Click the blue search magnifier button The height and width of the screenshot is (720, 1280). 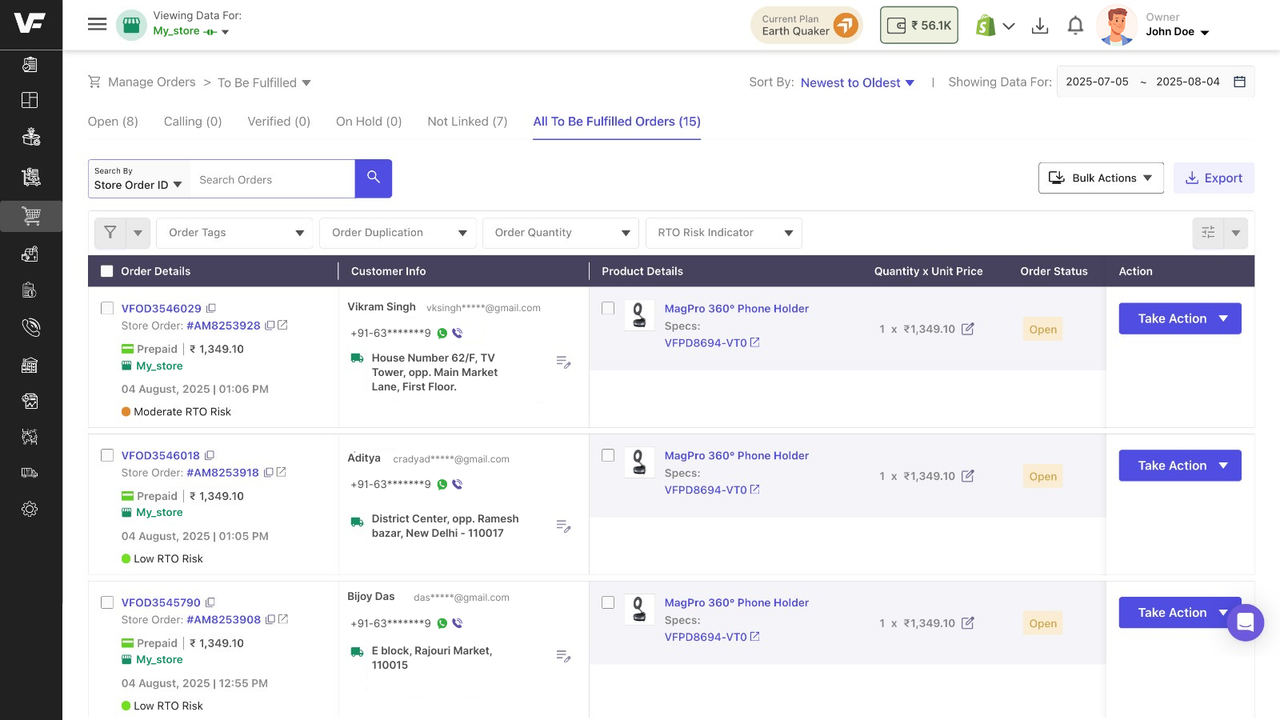tap(373, 178)
